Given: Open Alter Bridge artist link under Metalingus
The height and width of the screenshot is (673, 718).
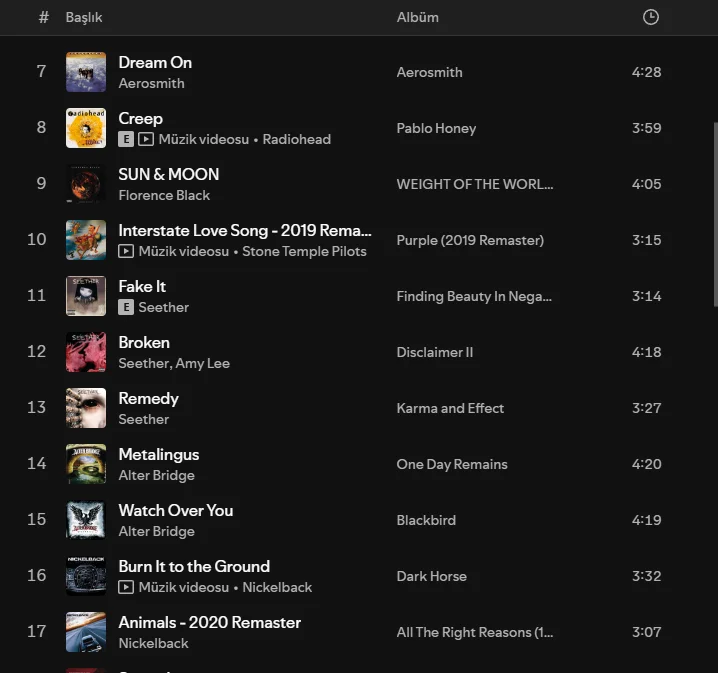Looking at the screenshot, I should click(157, 476).
